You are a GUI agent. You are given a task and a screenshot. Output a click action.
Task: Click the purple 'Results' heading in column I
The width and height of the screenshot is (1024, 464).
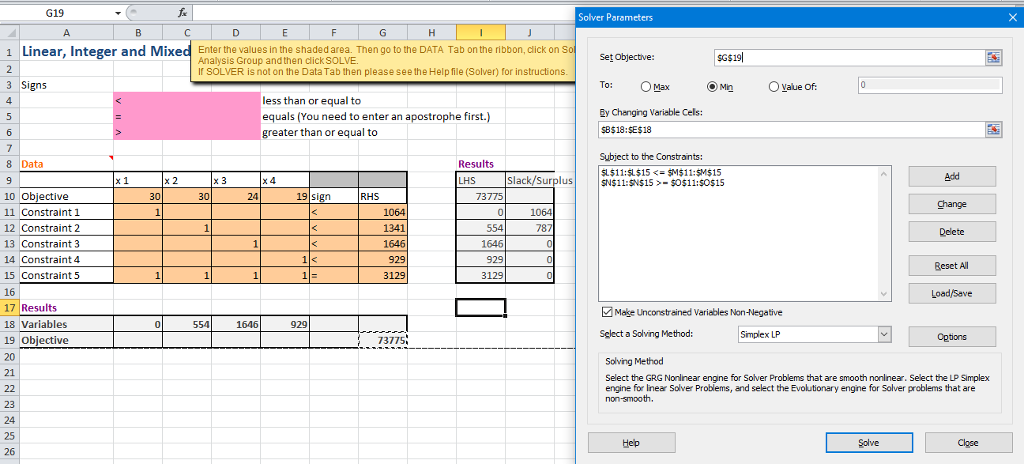[x=481, y=164]
